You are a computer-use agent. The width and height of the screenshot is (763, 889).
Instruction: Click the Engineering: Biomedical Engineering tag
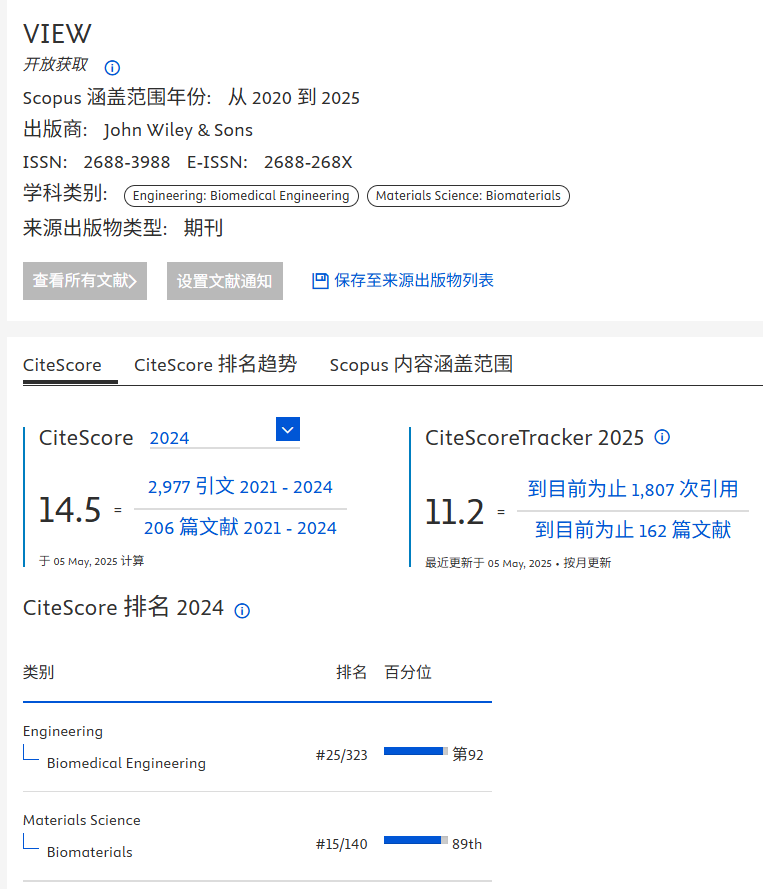click(x=241, y=196)
